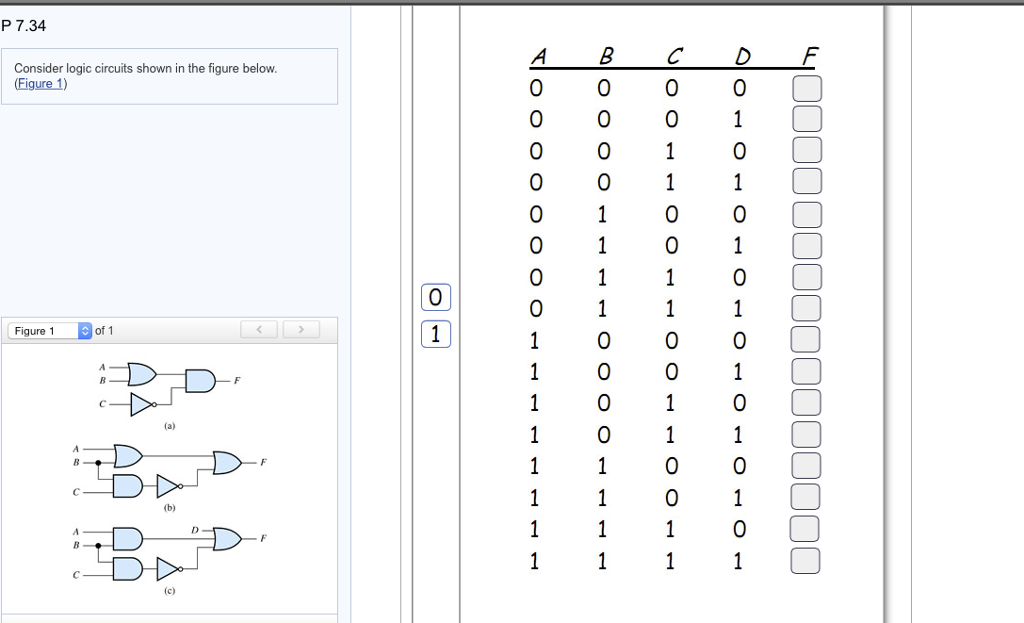Select the output OR gate in circuit (b)

tap(228, 463)
